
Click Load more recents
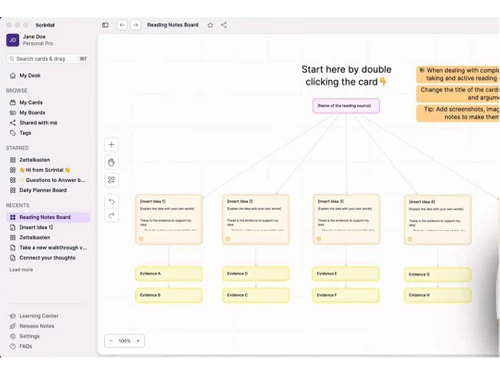click(21, 270)
